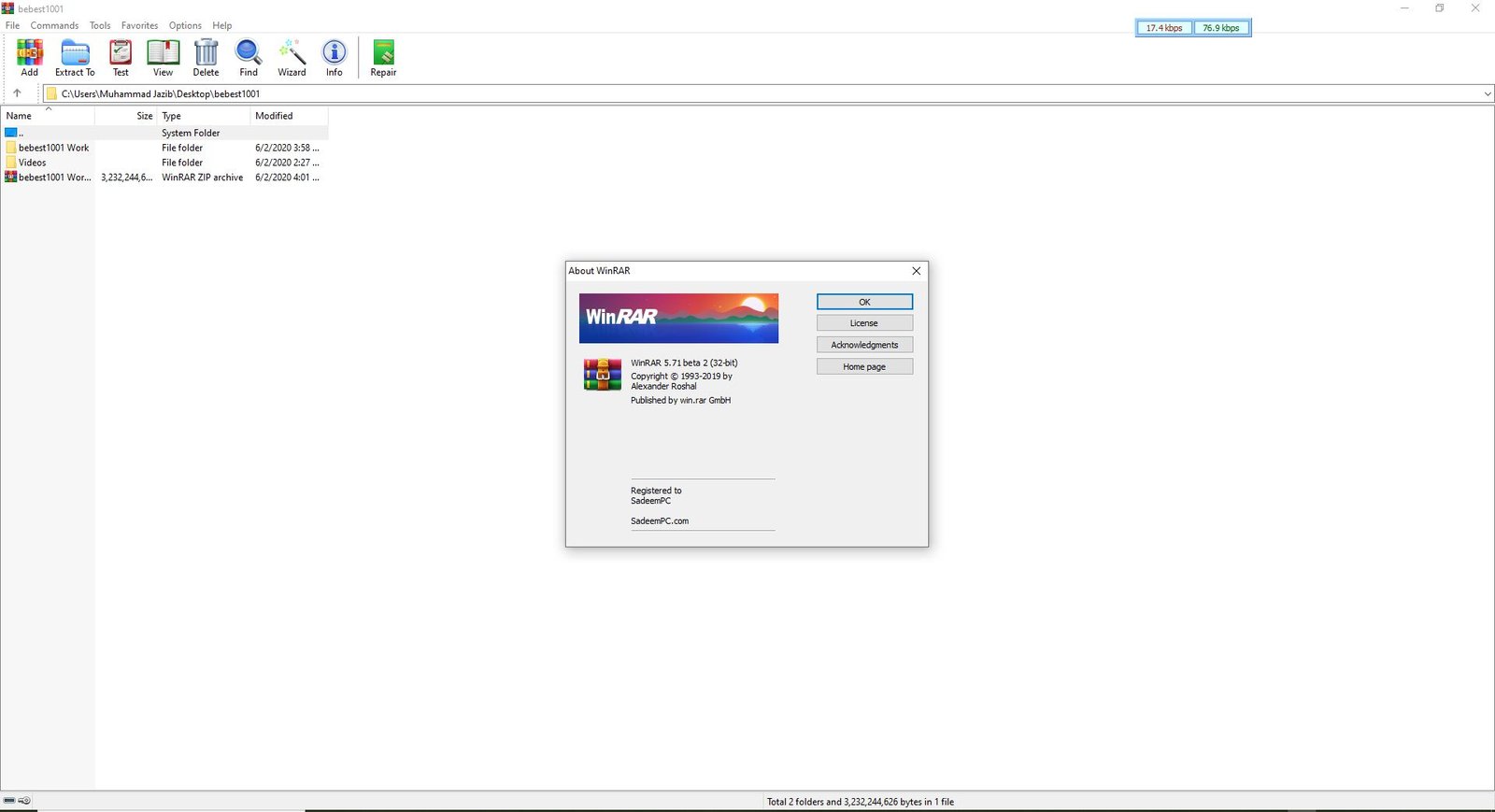The height and width of the screenshot is (812, 1495).
Task: Open the Favorites menu
Action: pos(139,25)
